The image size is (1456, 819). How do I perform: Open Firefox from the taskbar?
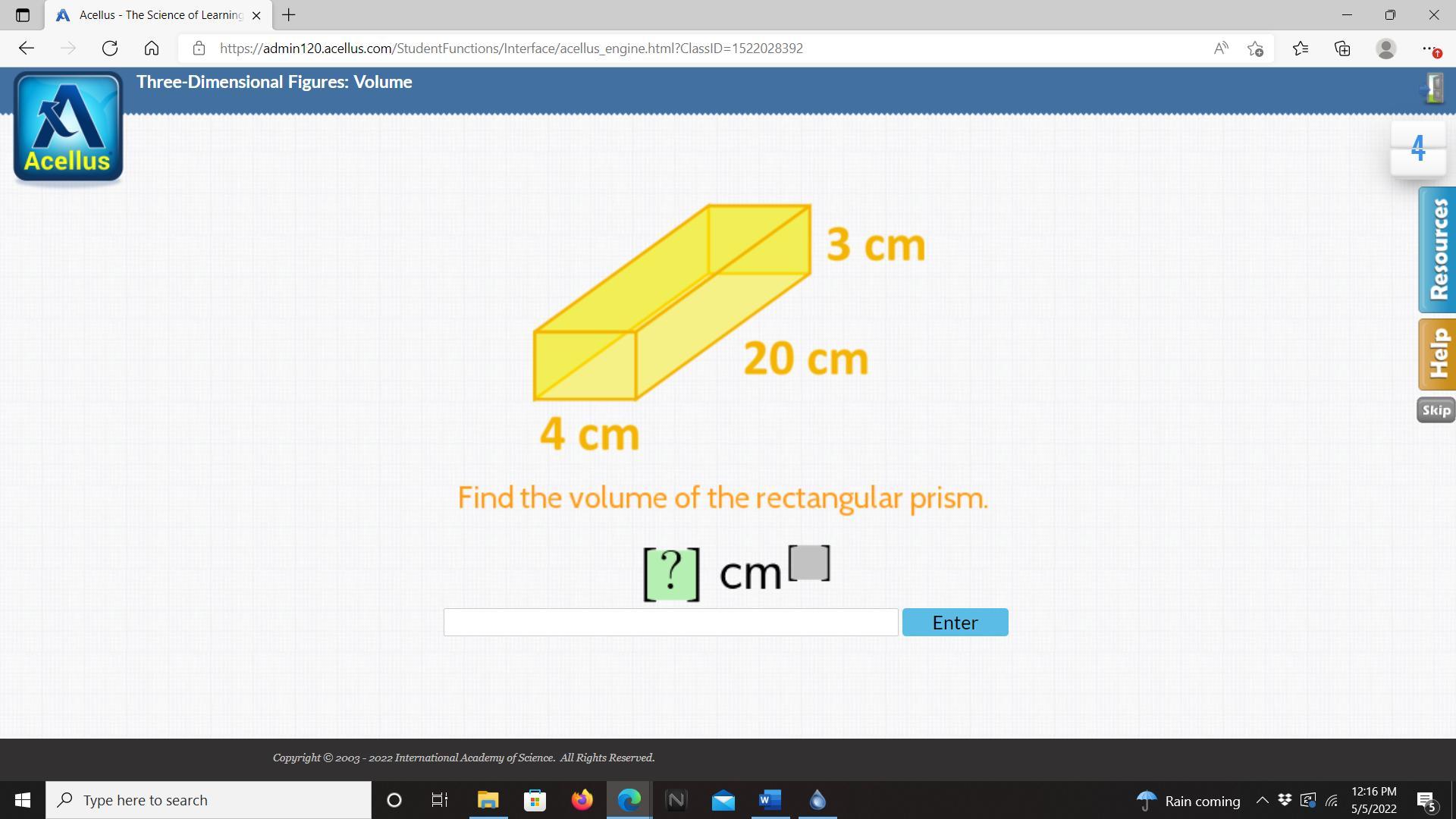(582, 800)
